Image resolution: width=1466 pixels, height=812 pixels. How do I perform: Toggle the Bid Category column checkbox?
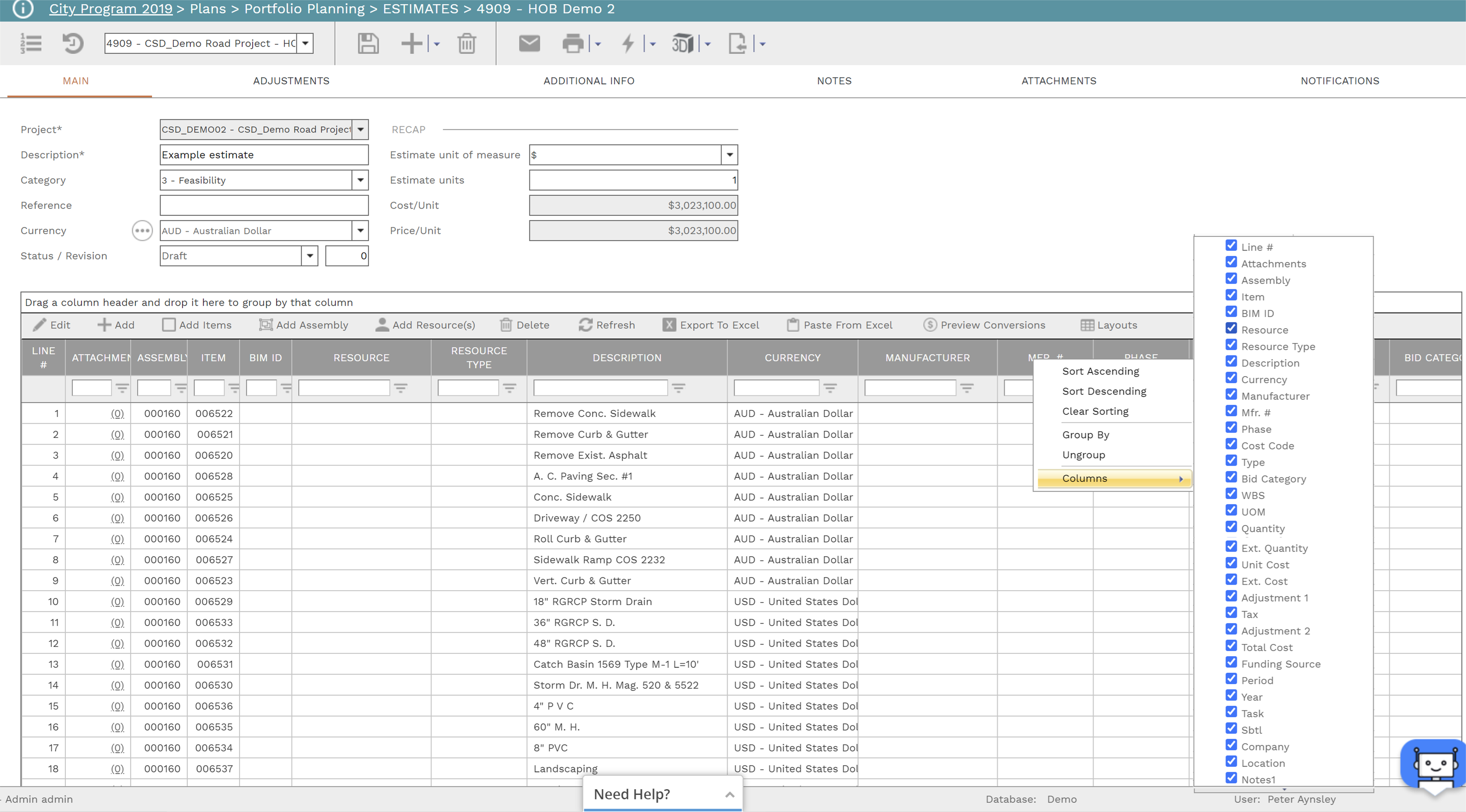point(1231,477)
